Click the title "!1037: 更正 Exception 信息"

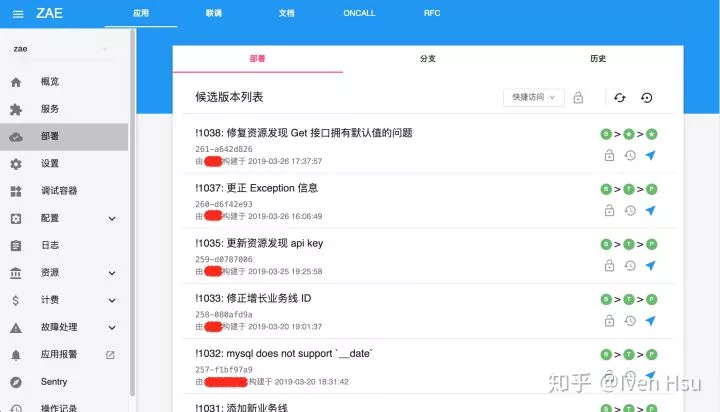256,188
